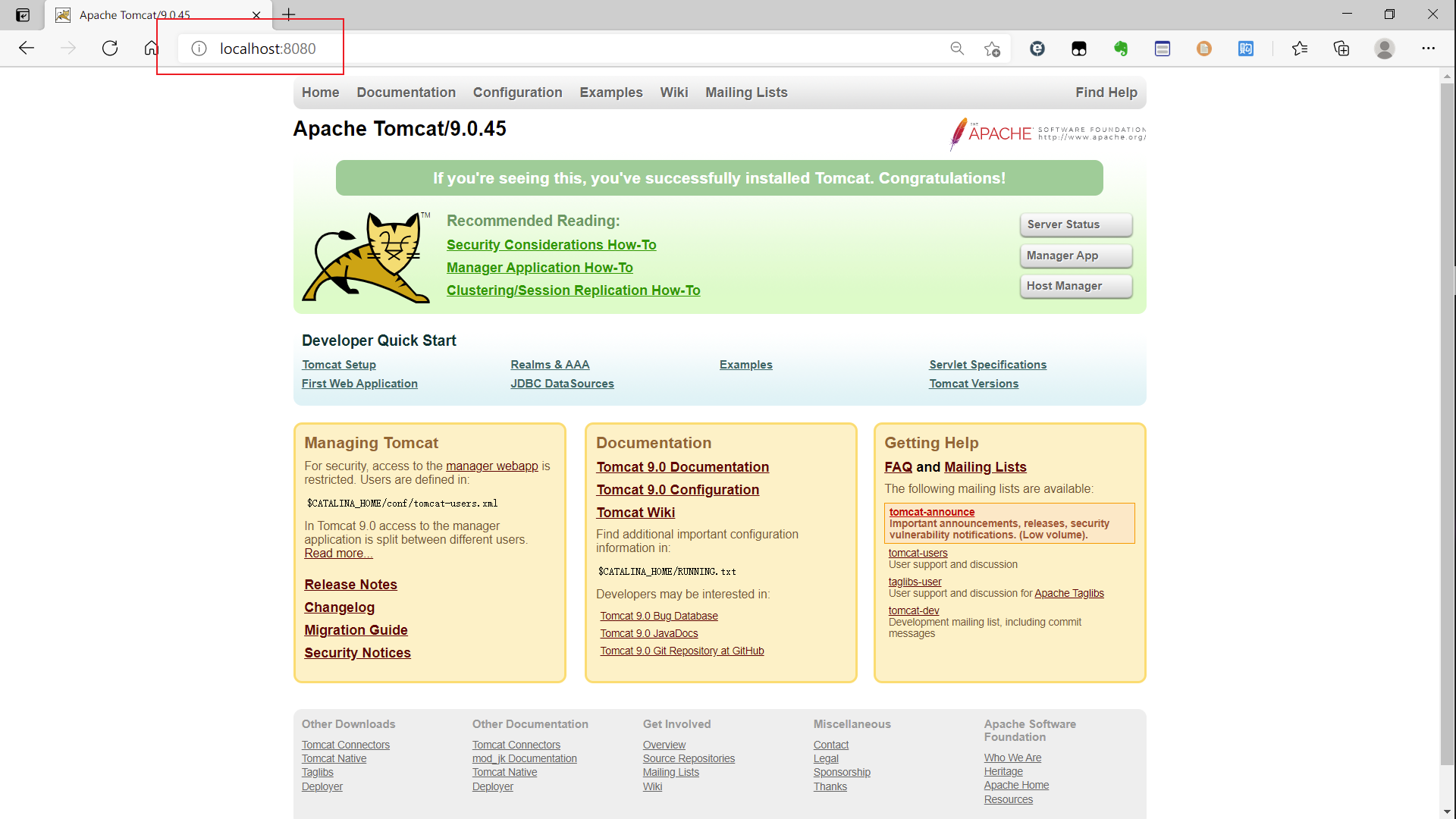Image resolution: width=1456 pixels, height=819 pixels.
Task: Open the dark circular extension icon
Action: click(x=1037, y=49)
